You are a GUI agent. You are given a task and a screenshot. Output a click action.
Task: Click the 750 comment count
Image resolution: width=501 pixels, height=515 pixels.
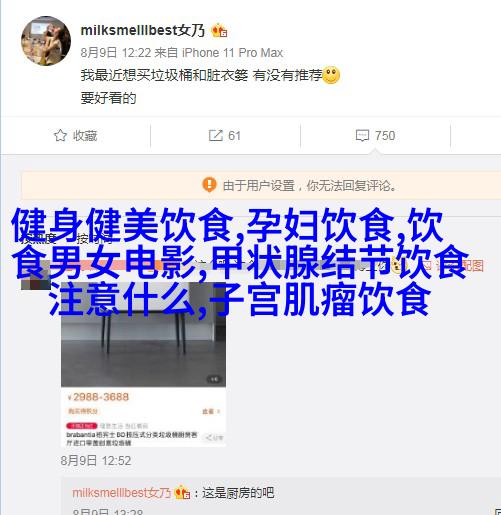coord(385,136)
